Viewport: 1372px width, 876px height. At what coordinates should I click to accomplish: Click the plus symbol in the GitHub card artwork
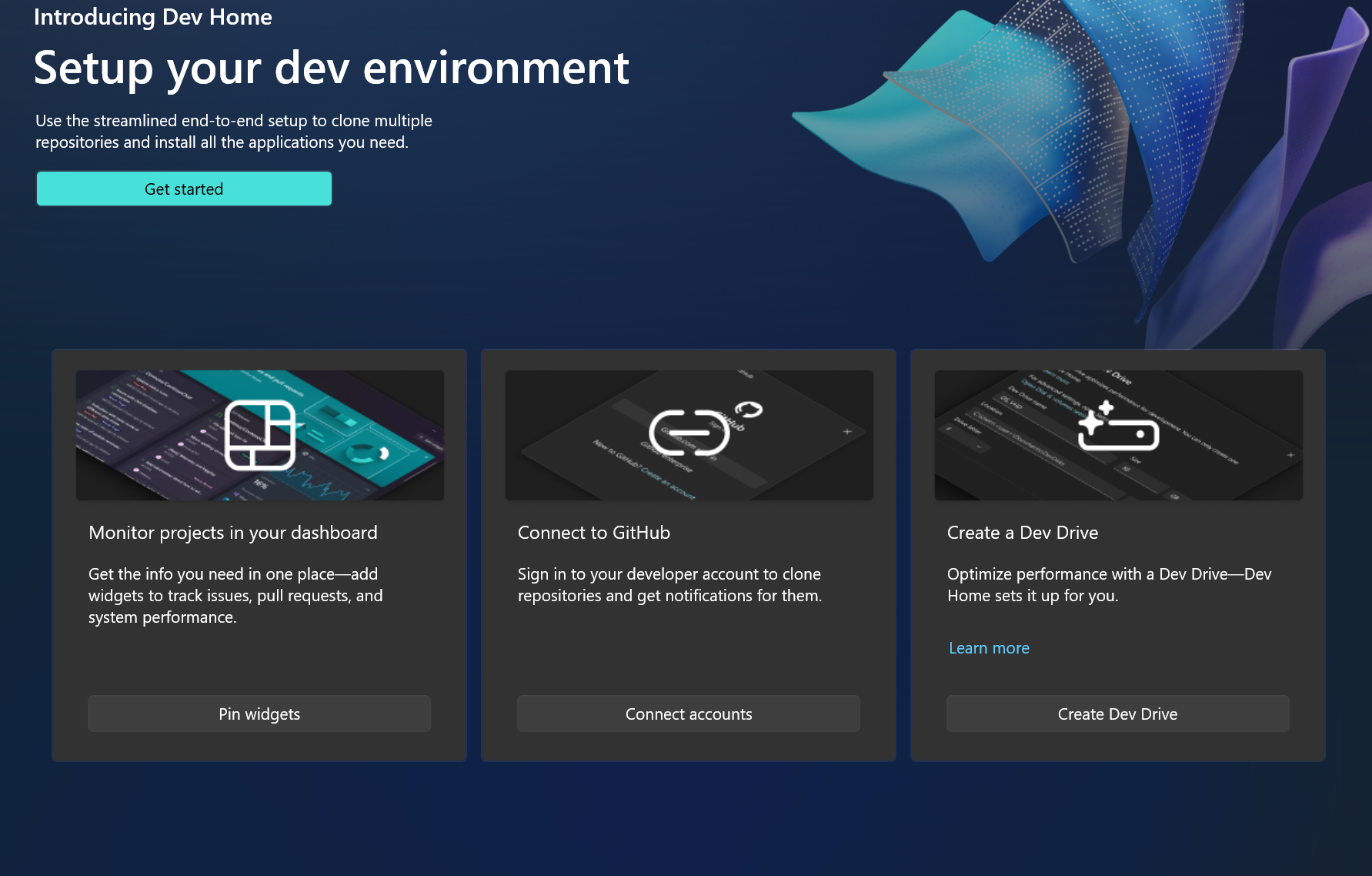coord(846,431)
